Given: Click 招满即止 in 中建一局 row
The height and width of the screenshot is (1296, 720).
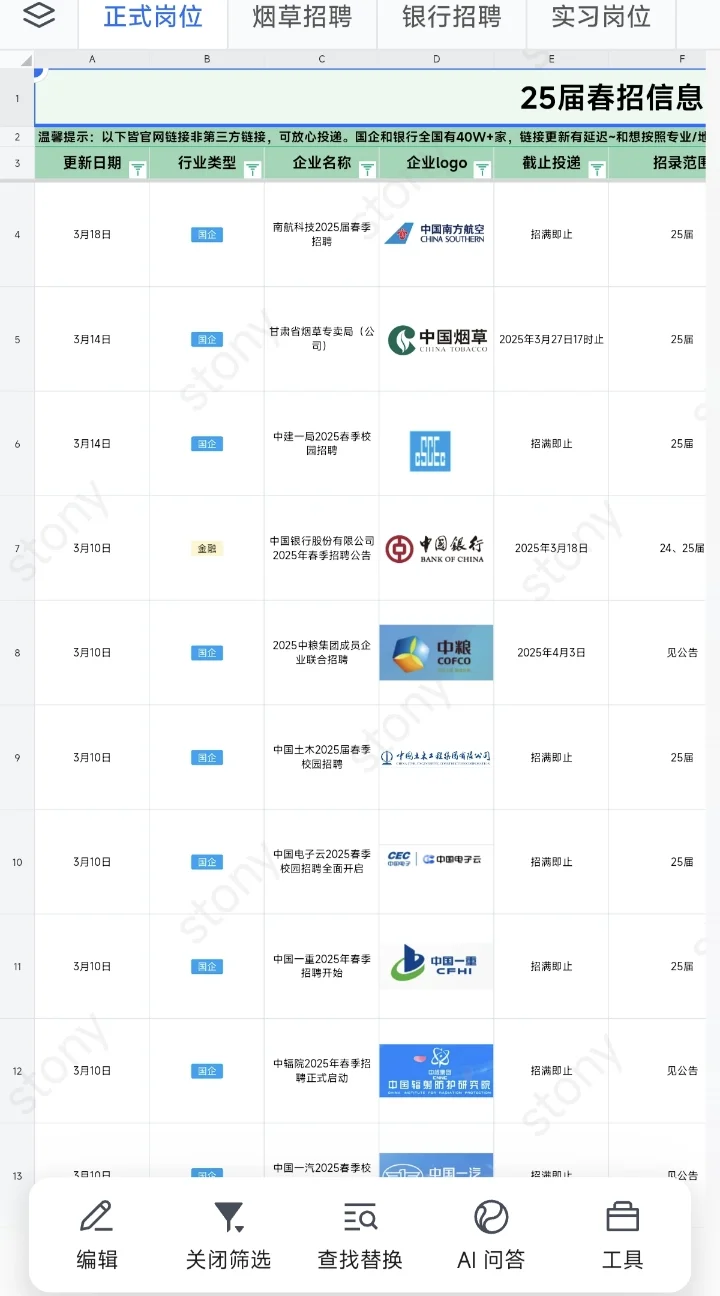Looking at the screenshot, I should coord(551,443).
